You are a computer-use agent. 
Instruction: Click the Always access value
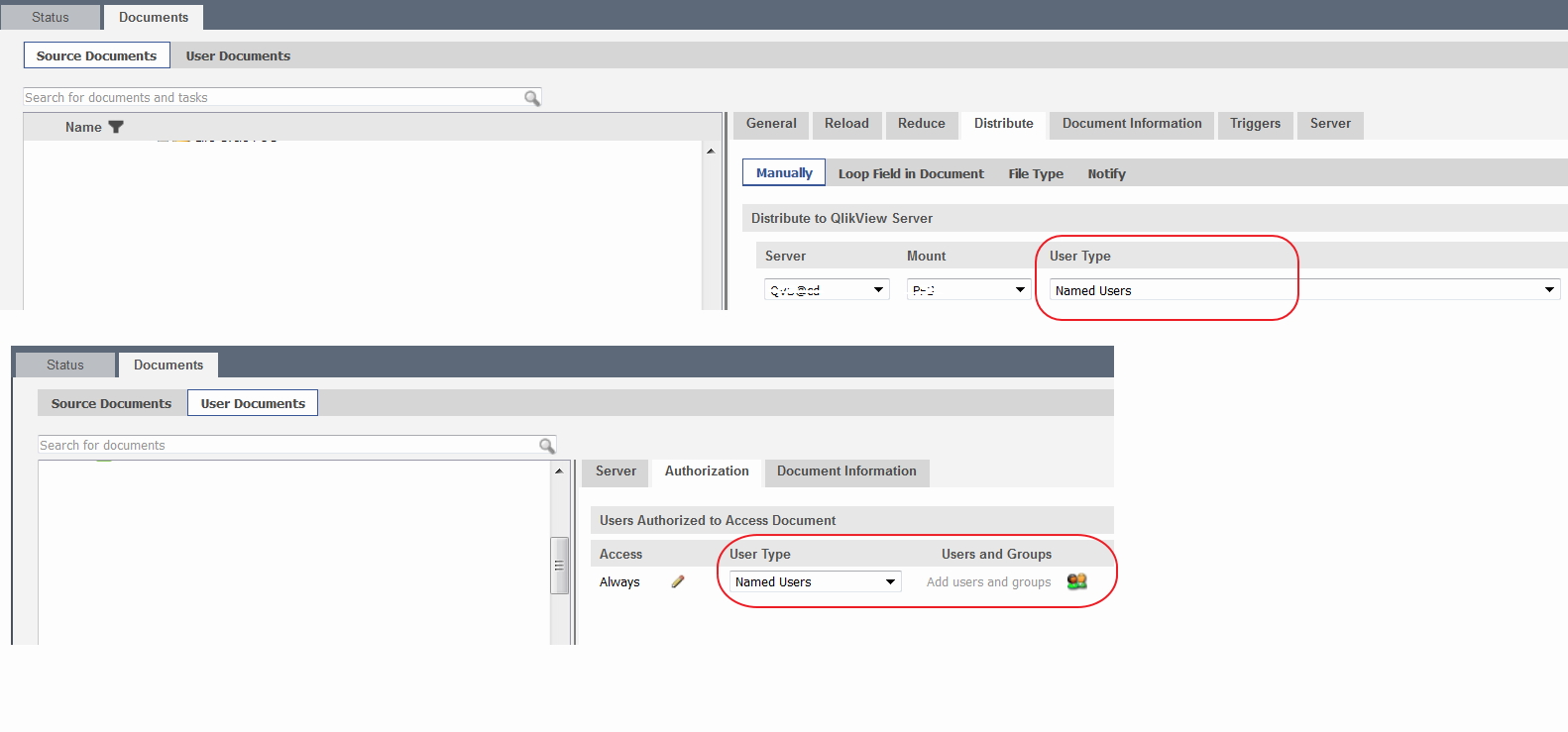619,582
